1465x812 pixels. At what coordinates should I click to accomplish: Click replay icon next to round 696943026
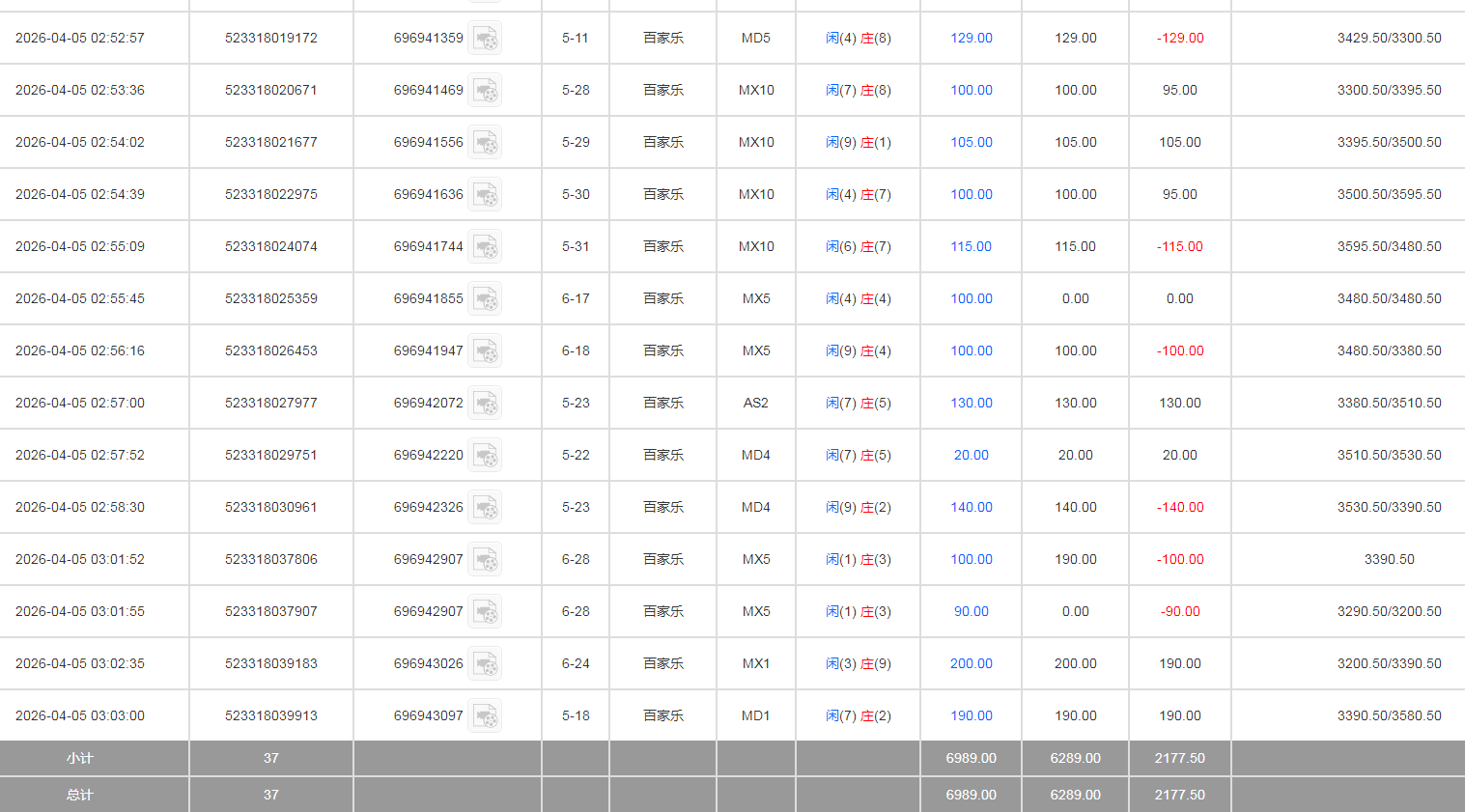pos(485,664)
